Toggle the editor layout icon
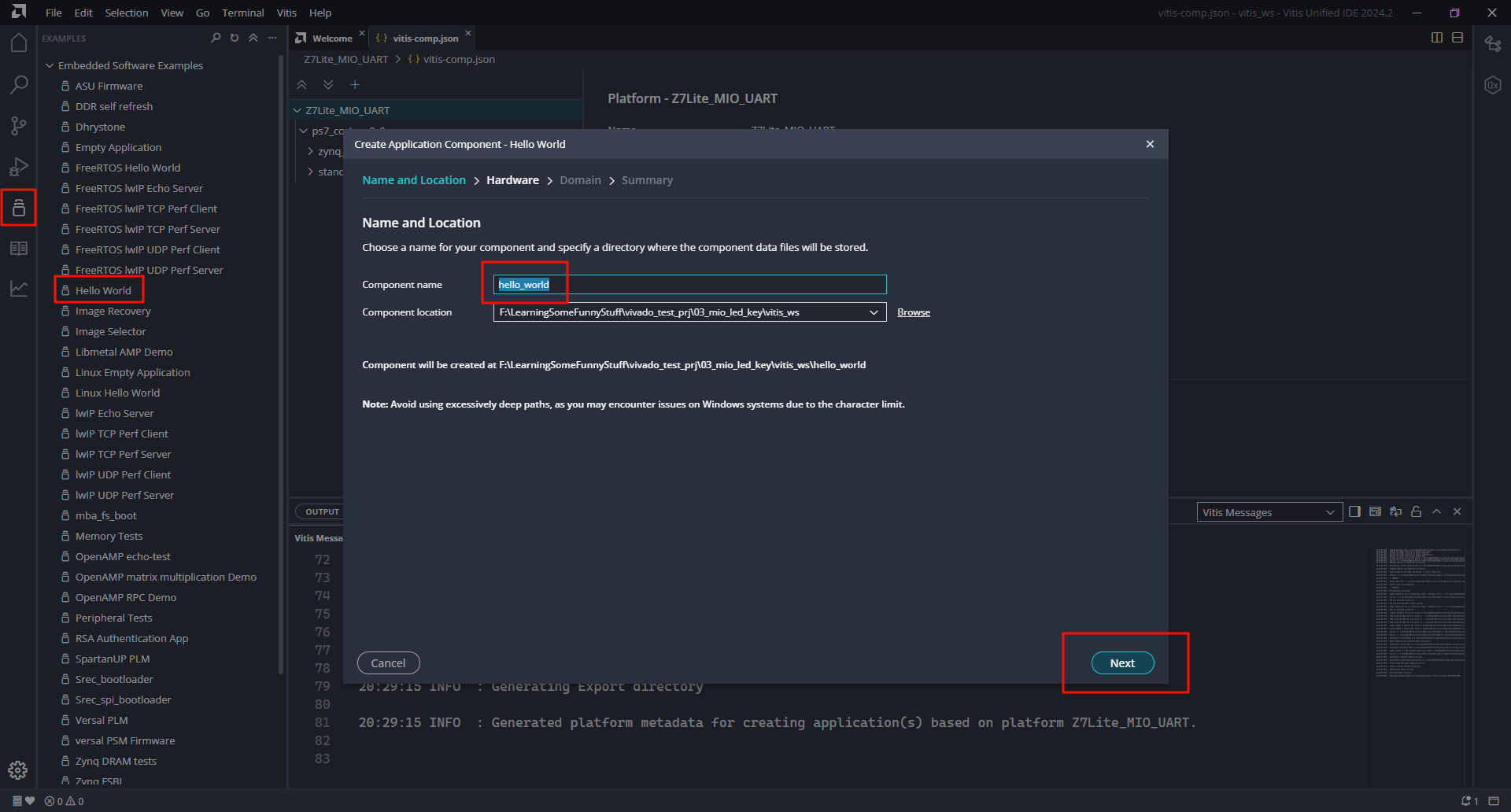This screenshot has width=1511, height=812. click(1457, 38)
